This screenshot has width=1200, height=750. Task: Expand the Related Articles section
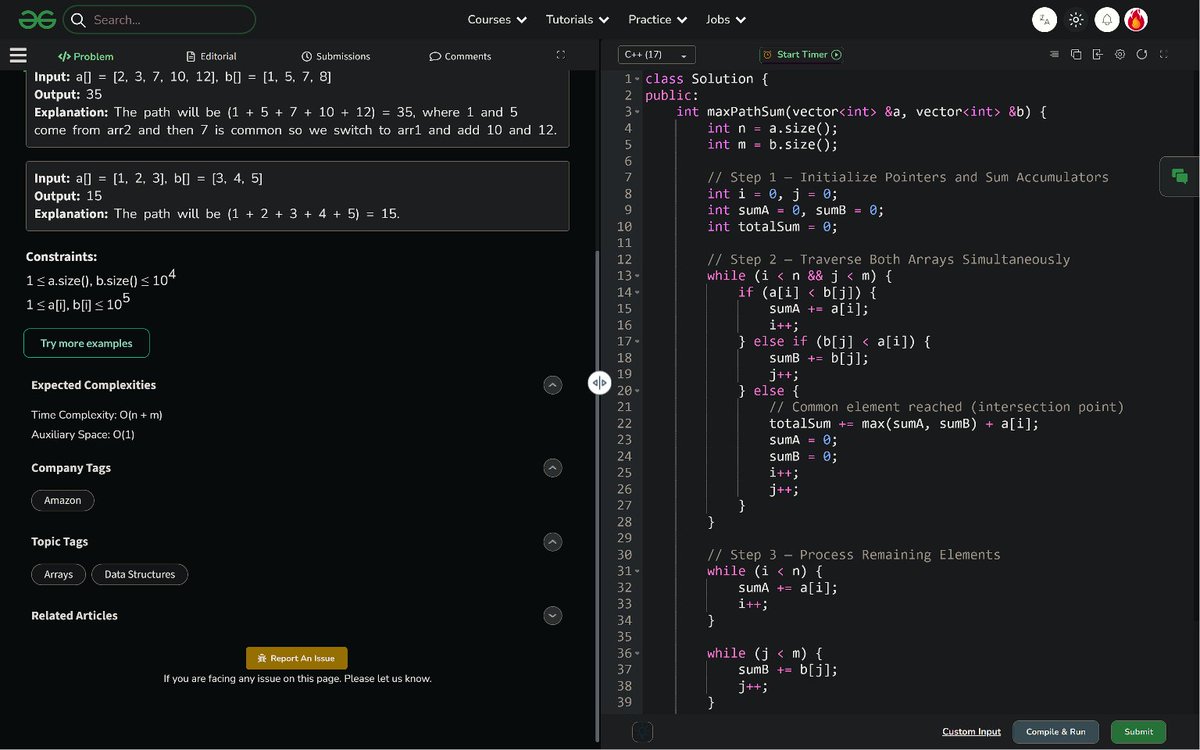pos(553,616)
